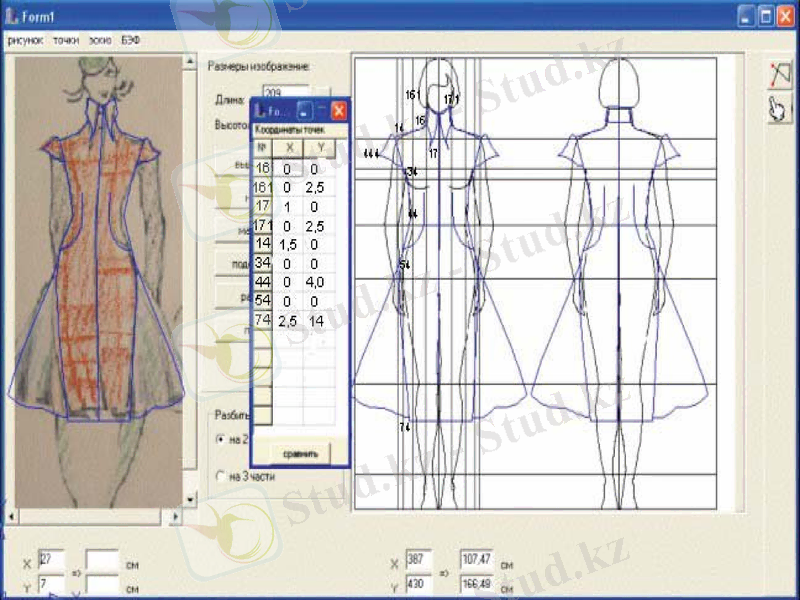Viewport: 800px width, 600px height.
Task: Select the Y cell of row 74
Action: click(x=317, y=320)
